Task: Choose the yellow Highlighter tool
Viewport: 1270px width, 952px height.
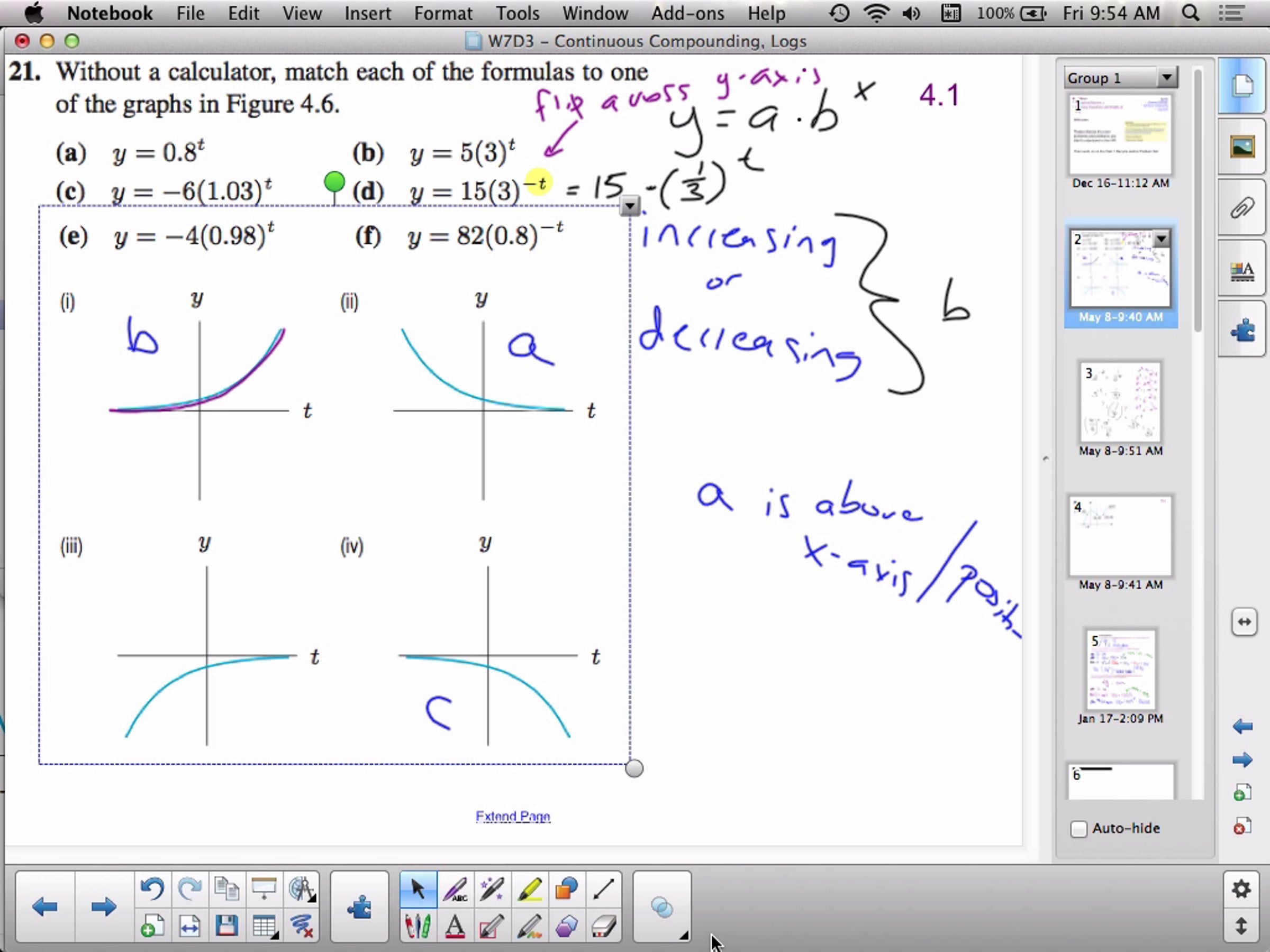Action: click(529, 889)
